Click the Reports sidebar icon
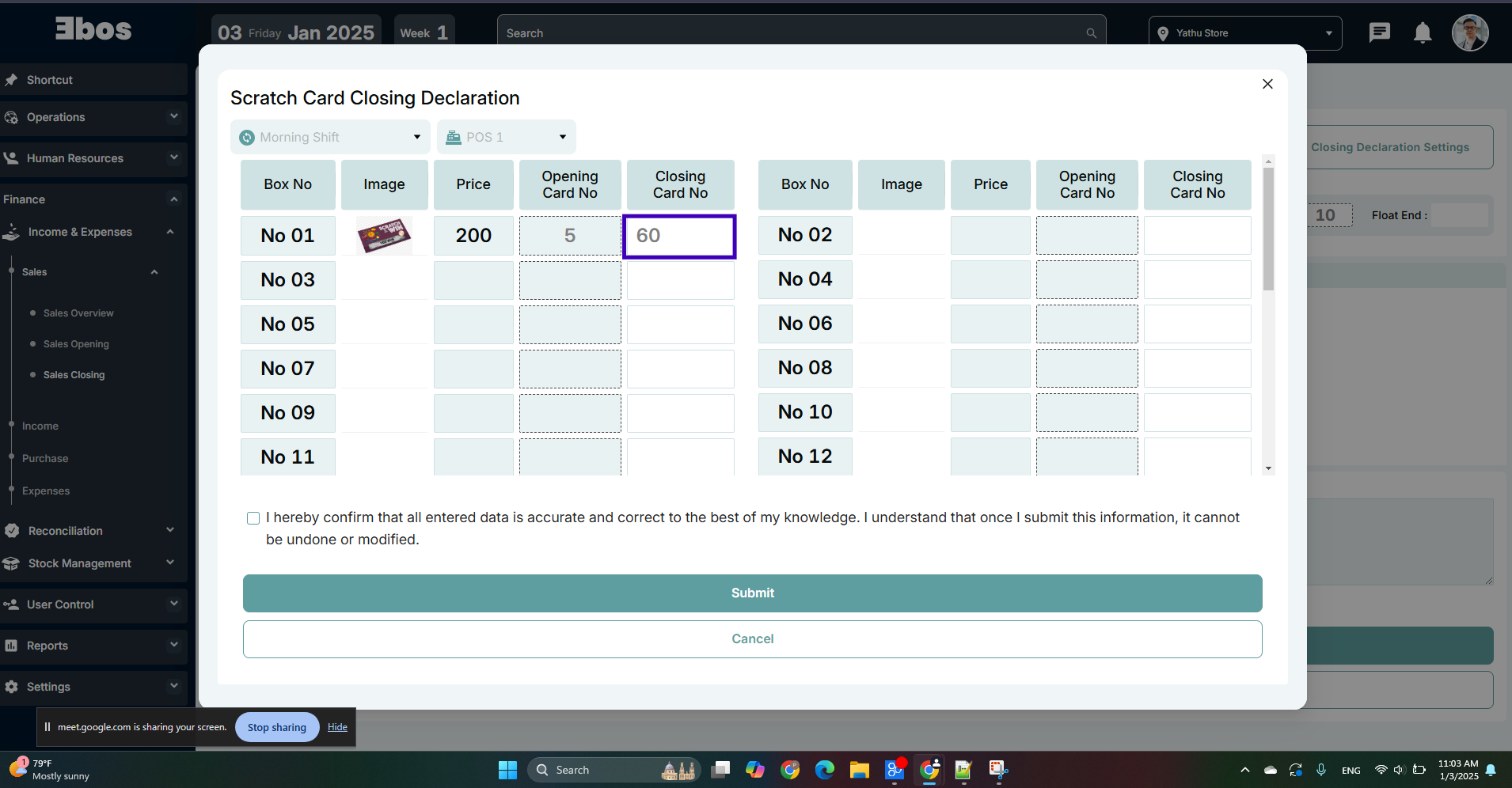Image resolution: width=1512 pixels, height=788 pixels. click(11, 646)
